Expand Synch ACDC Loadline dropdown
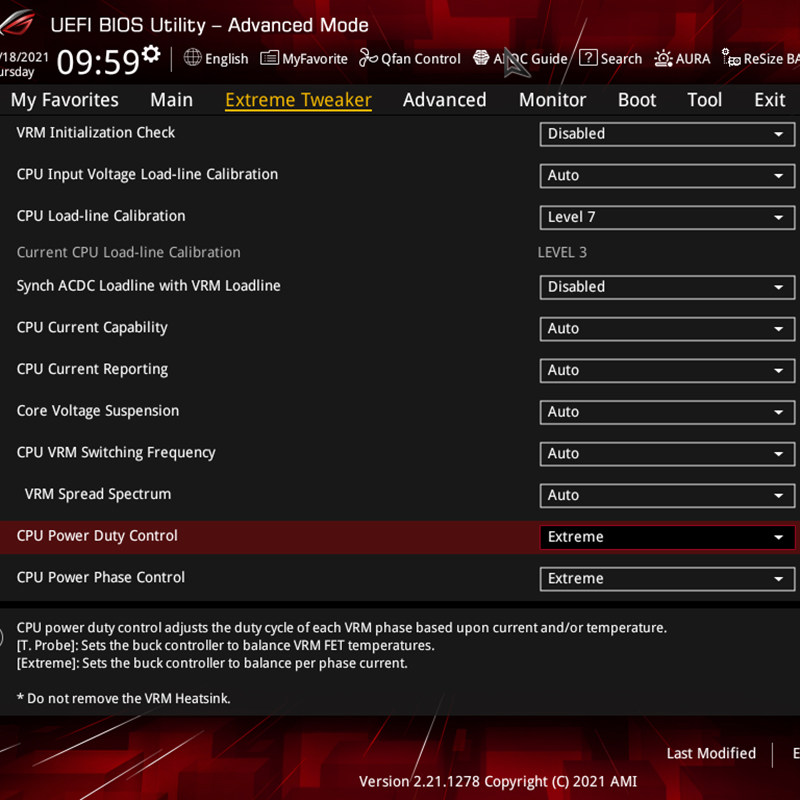This screenshot has width=800, height=800. [667, 287]
